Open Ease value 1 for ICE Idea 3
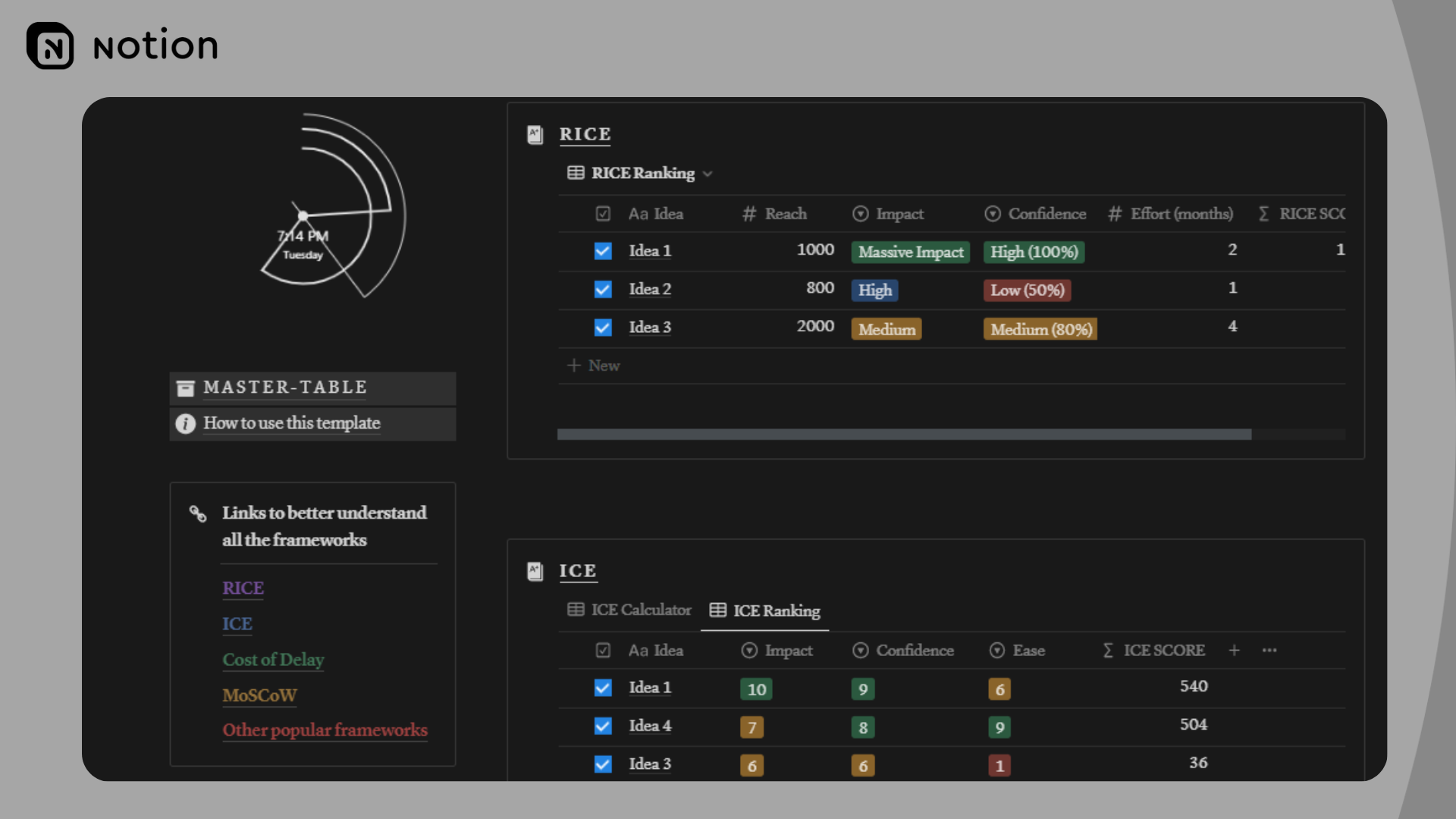Viewport: 1456px width, 819px height. tap(999, 766)
